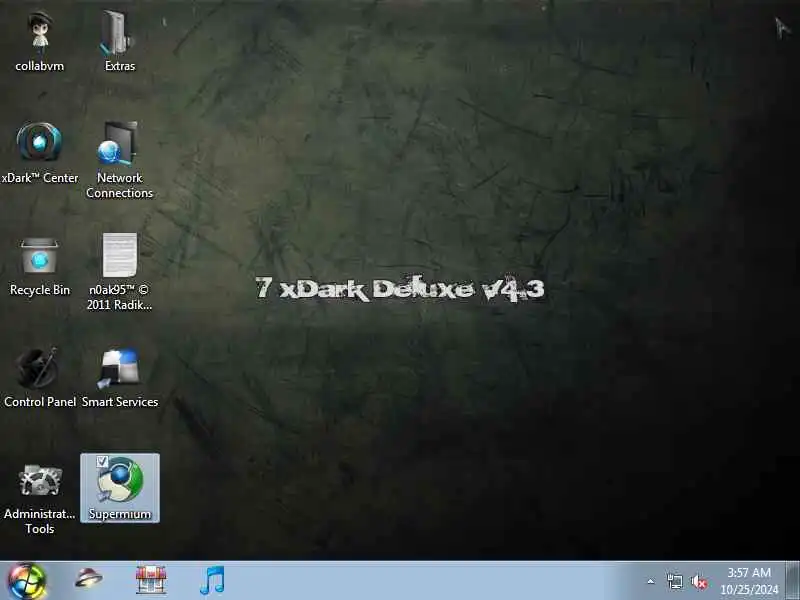
Task: Click the 'Administrat... Tools' label text
Action: pos(40,521)
